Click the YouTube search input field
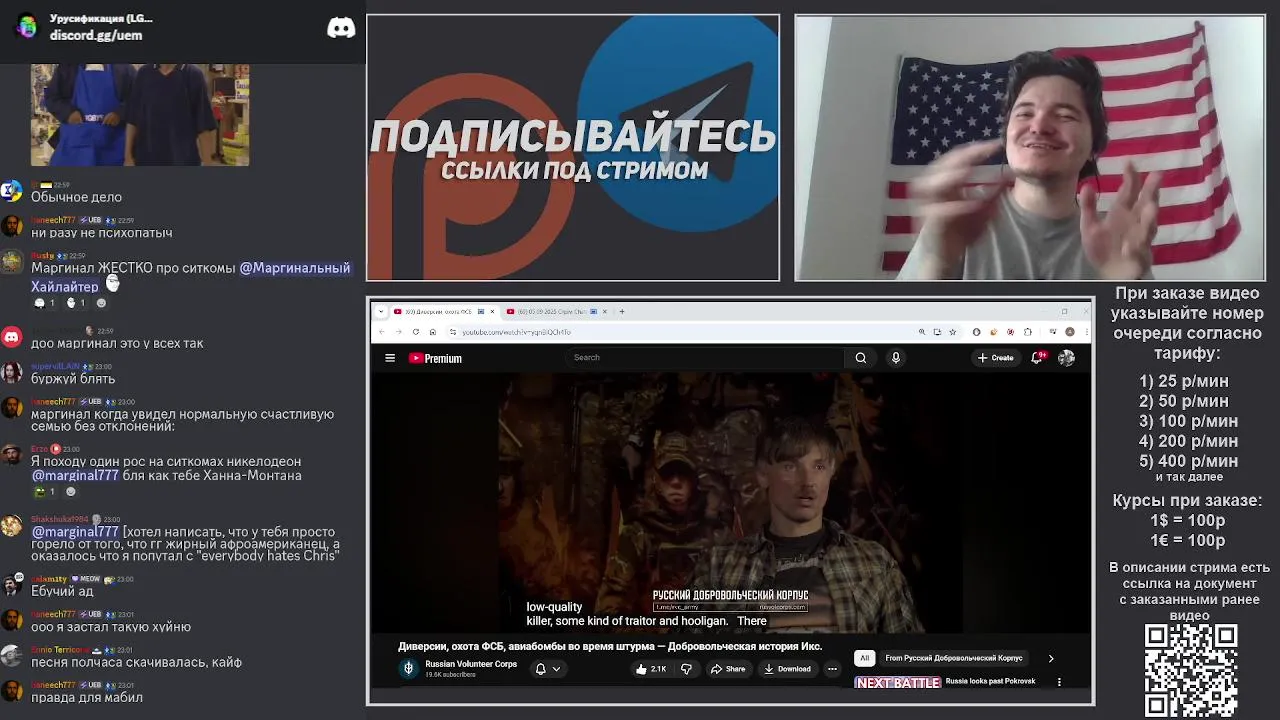The height and width of the screenshot is (720, 1280). pos(705,358)
